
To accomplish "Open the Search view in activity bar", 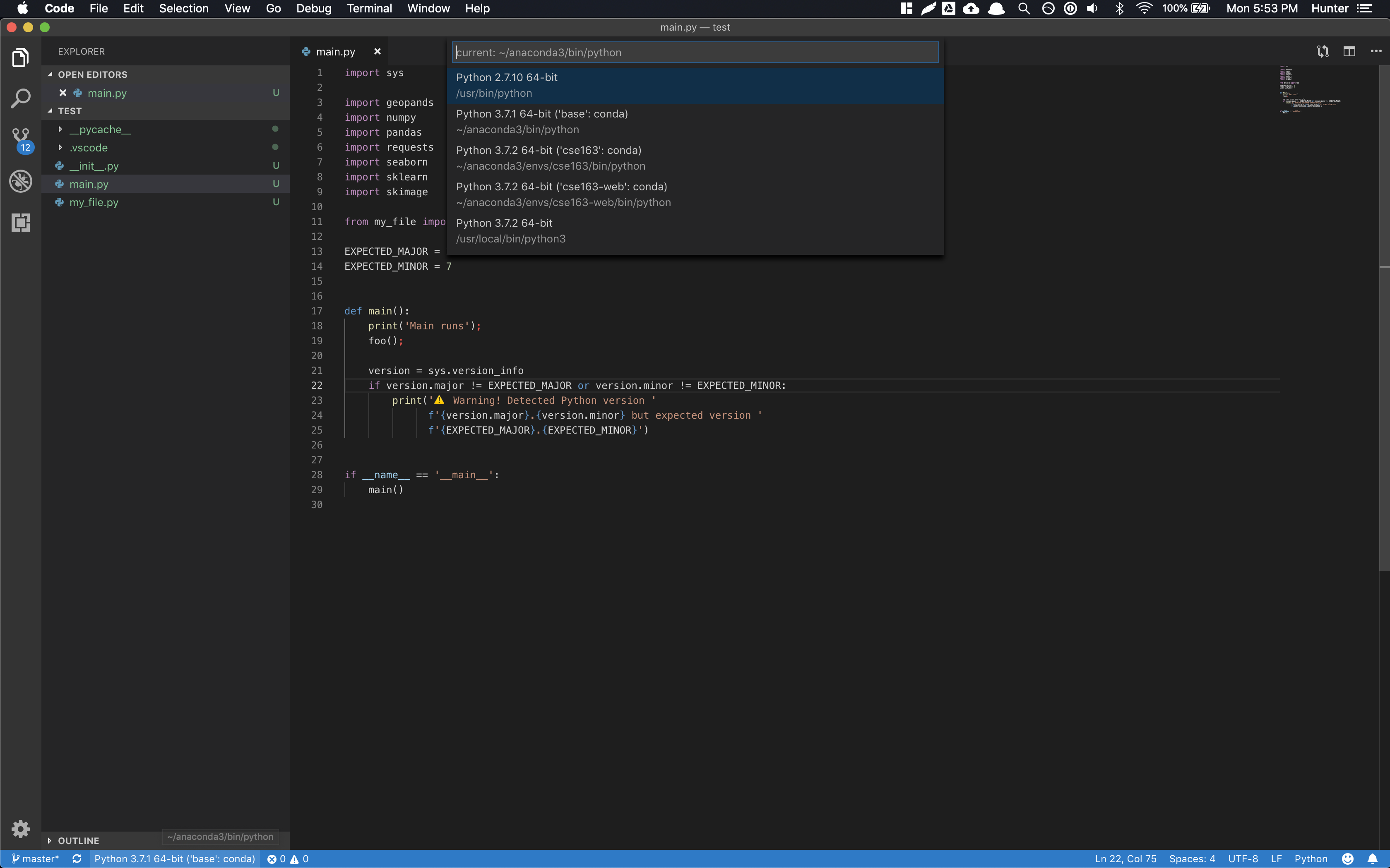I will [x=21, y=98].
